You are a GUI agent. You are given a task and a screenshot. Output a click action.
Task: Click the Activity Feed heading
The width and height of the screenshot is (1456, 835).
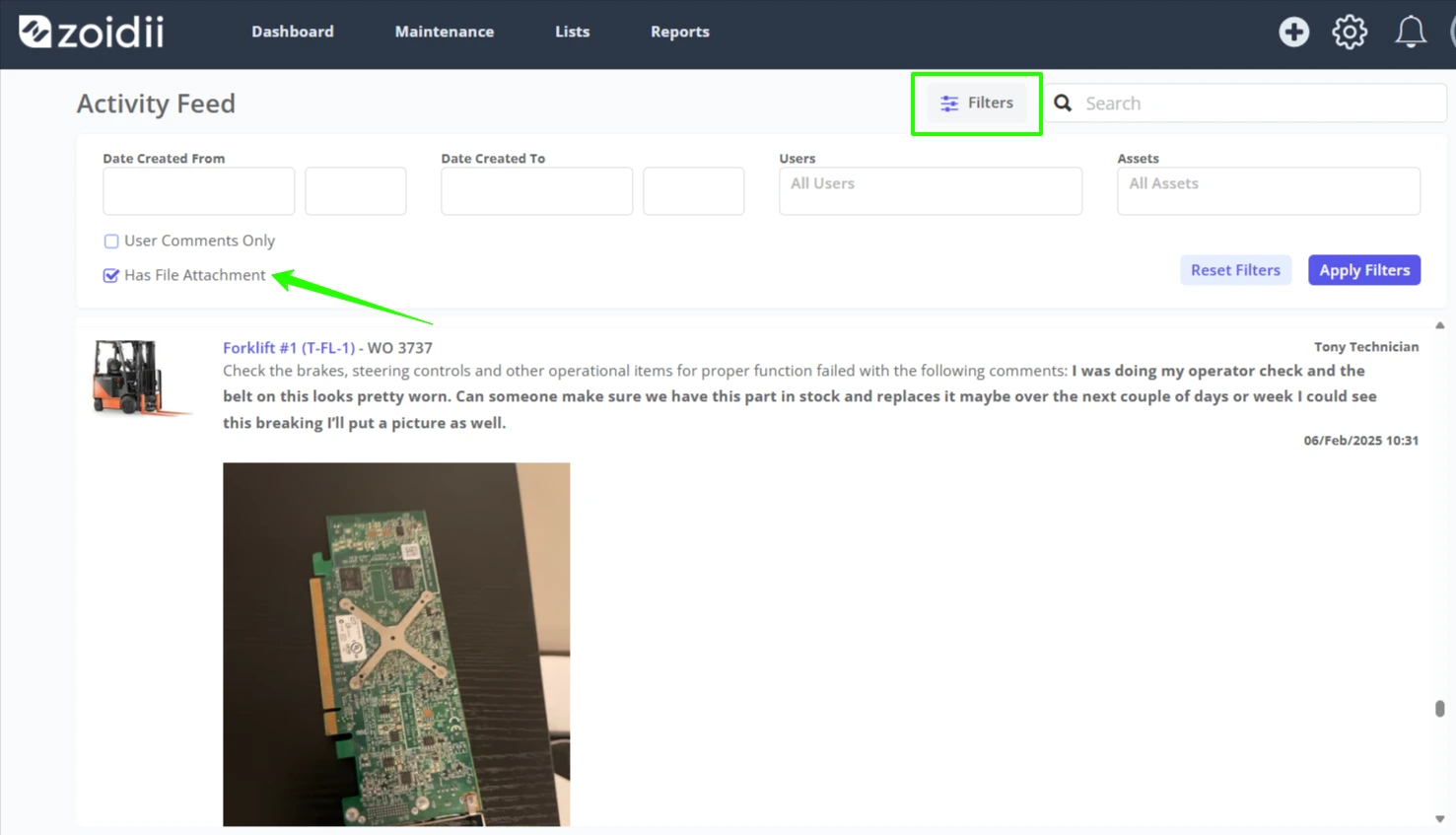156,104
